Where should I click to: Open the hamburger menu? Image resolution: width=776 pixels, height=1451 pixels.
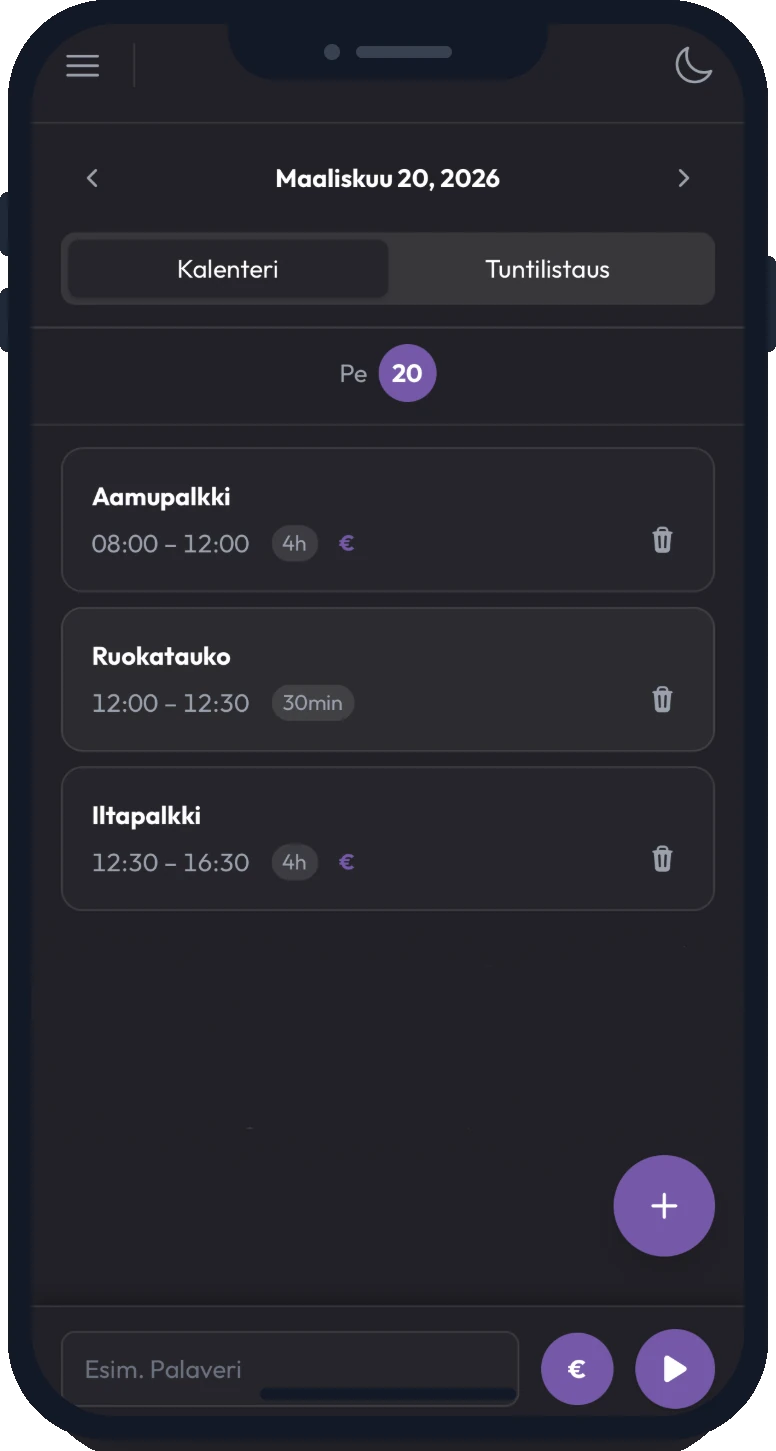point(82,65)
